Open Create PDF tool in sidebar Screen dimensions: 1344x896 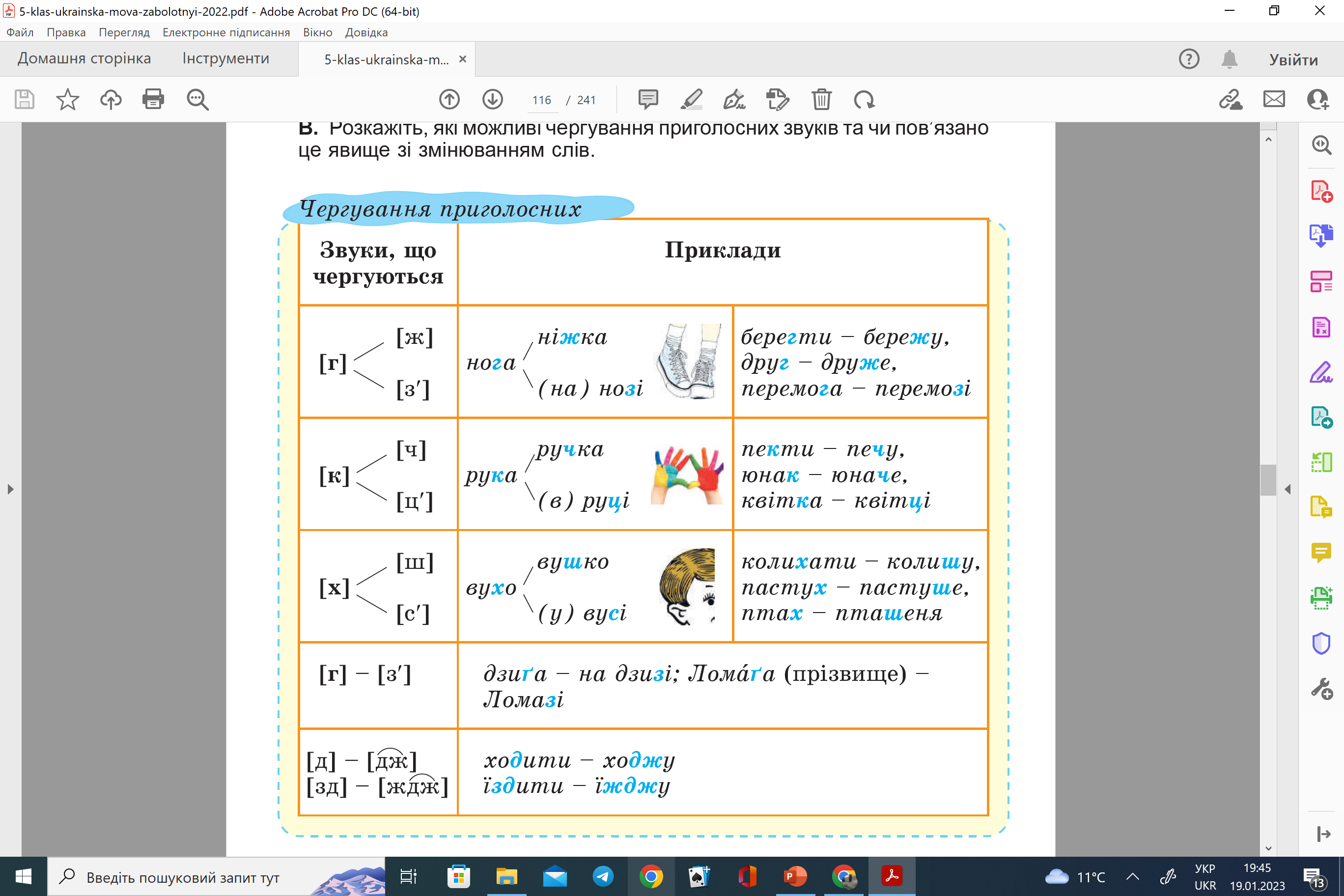[x=1321, y=191]
